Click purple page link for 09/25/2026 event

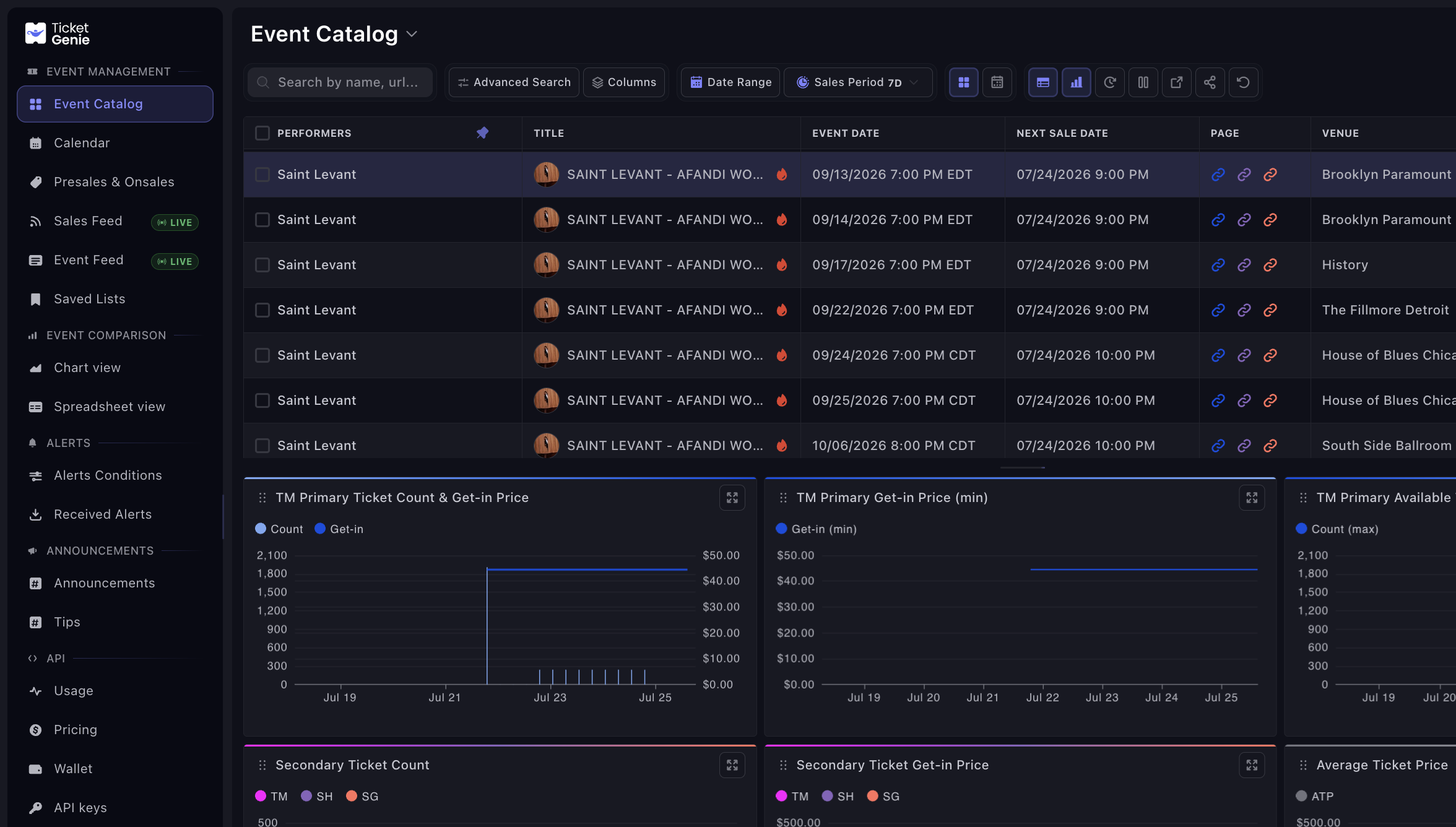(1244, 401)
